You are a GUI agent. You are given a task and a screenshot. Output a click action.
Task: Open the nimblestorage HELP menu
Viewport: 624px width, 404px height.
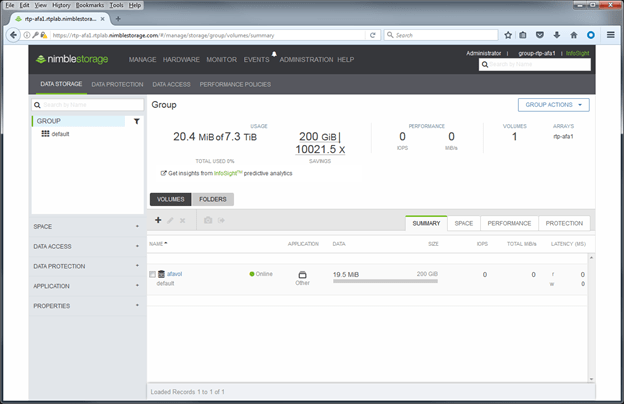(345, 60)
